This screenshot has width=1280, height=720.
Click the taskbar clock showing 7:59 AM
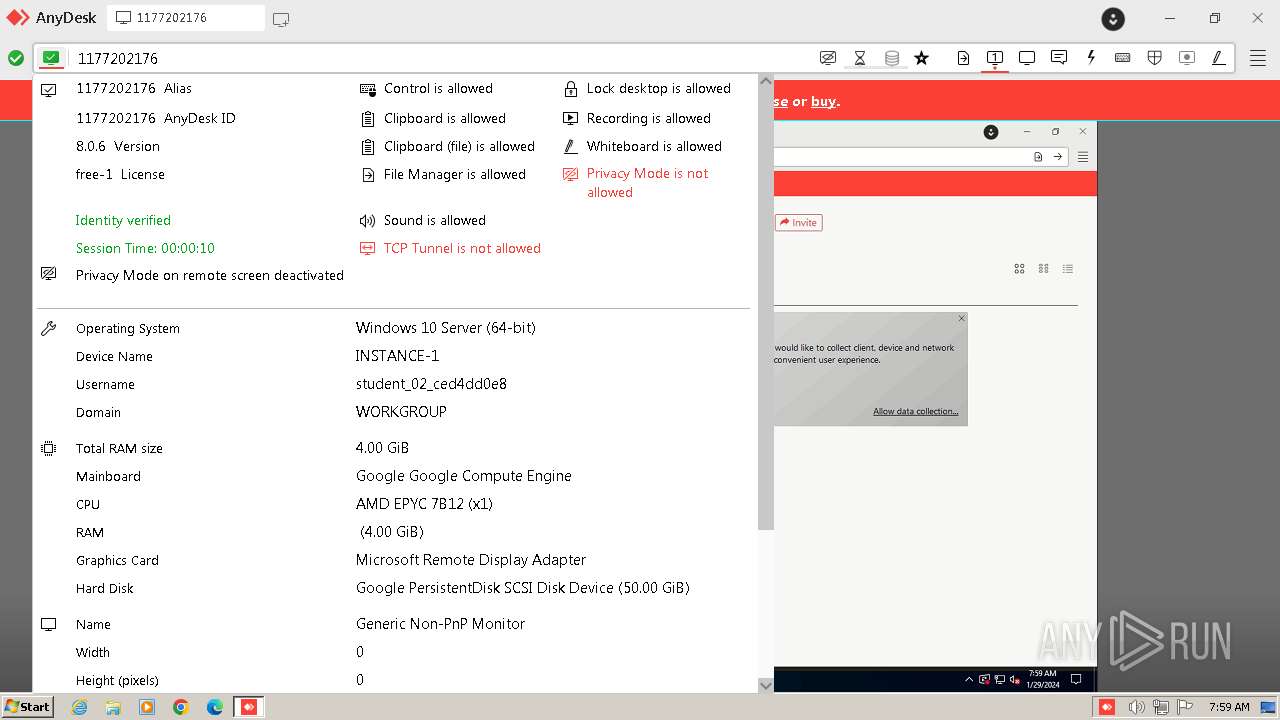[1229, 707]
